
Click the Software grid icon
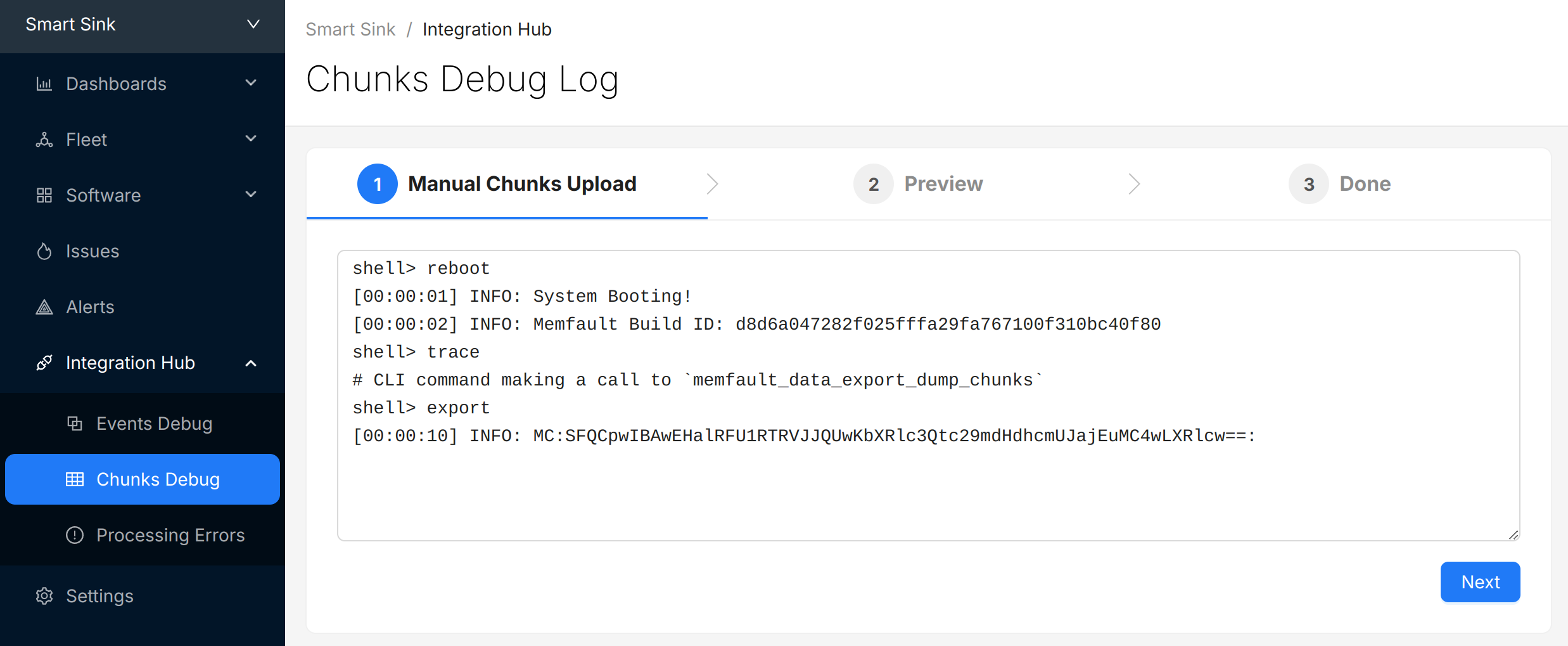click(44, 195)
